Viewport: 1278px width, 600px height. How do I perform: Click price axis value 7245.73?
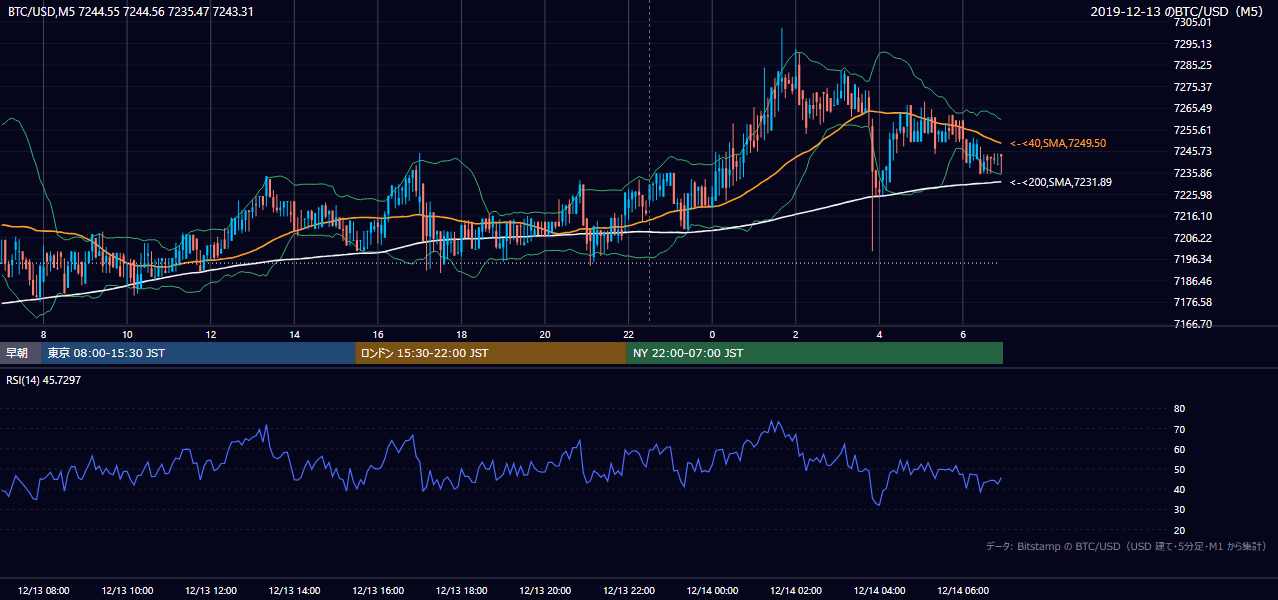(1192, 151)
